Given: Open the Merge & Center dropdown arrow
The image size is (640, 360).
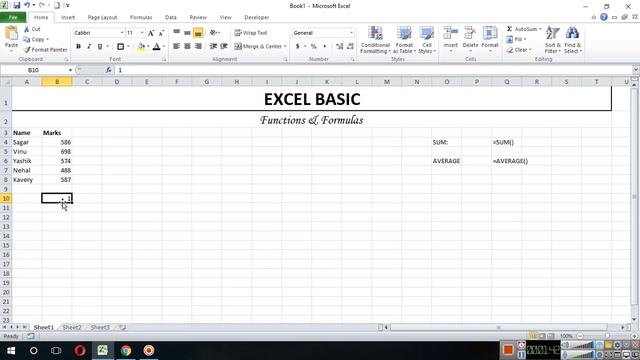Looking at the screenshot, I should (285, 47).
